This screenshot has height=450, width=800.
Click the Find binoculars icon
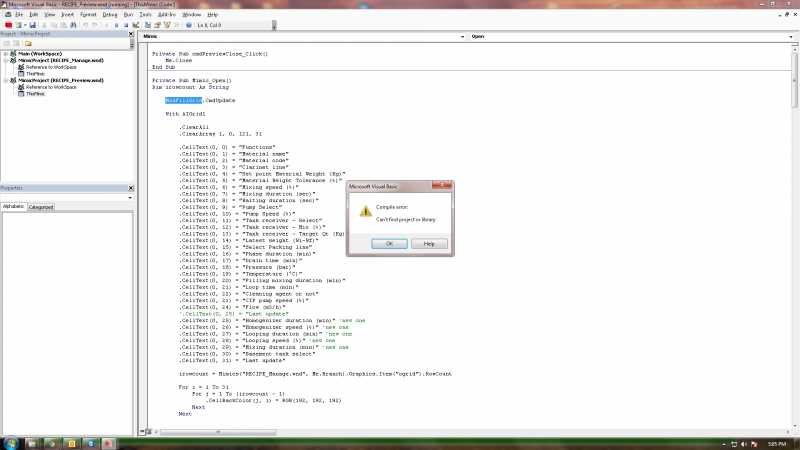click(73, 25)
